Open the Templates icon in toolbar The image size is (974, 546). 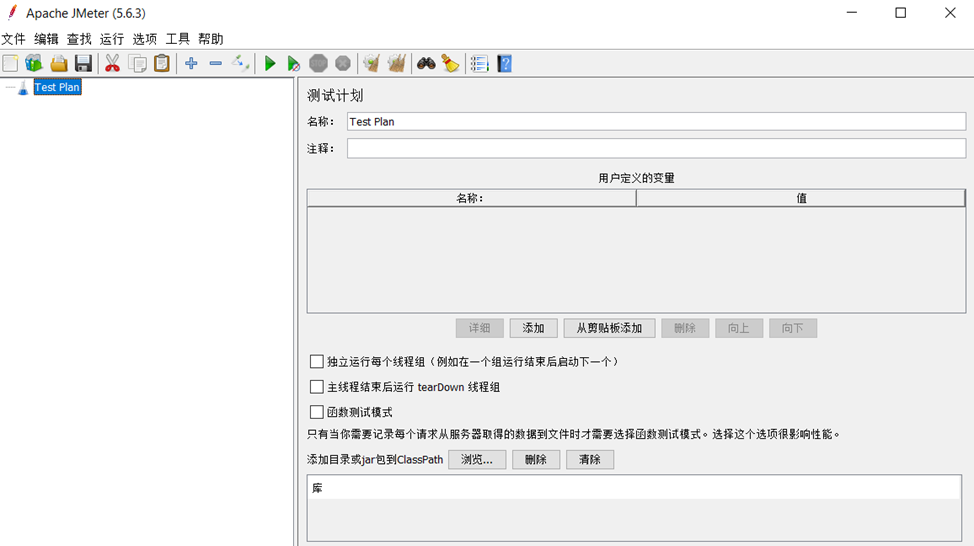click(34, 64)
